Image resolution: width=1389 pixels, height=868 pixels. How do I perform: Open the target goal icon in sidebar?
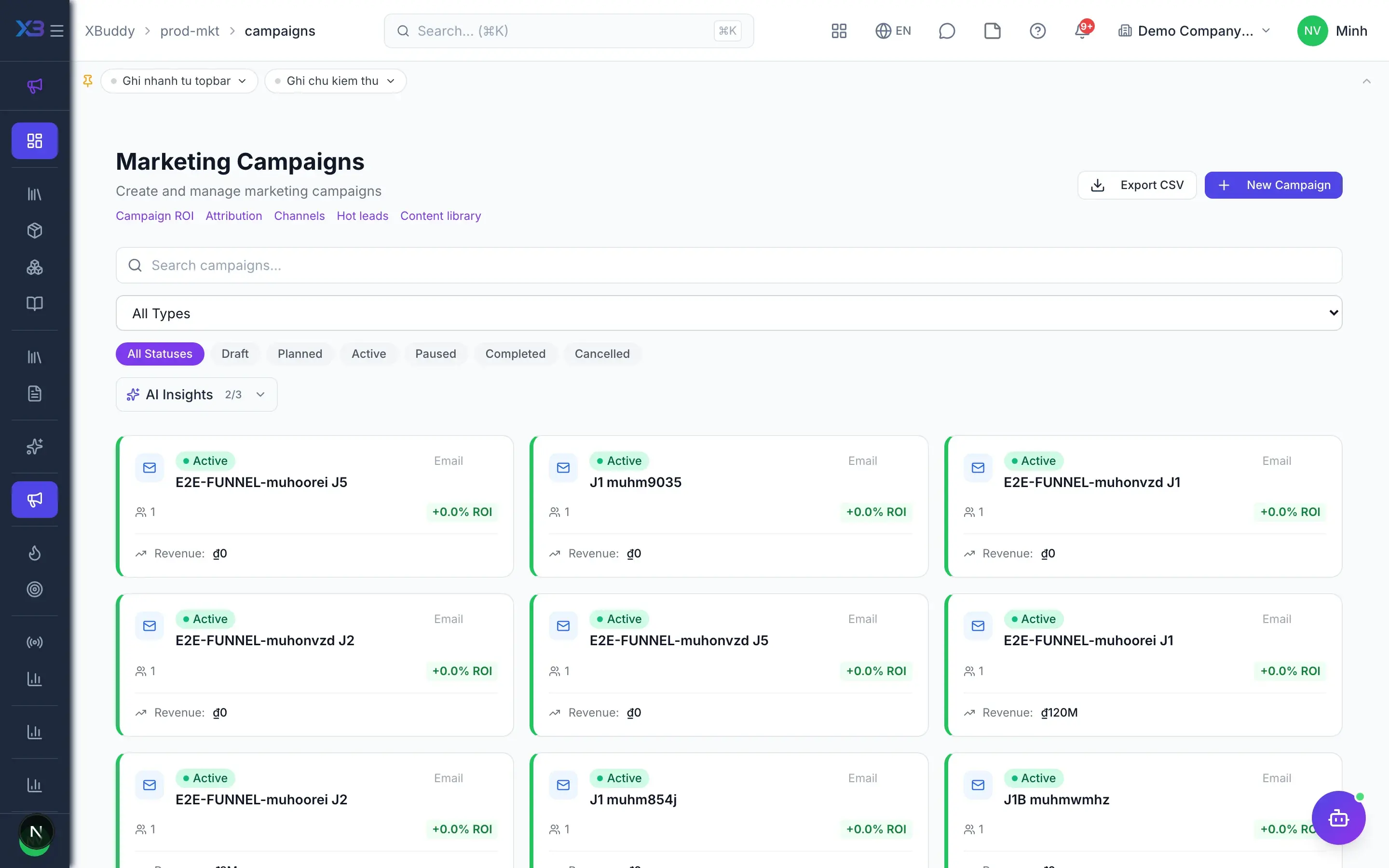34,589
